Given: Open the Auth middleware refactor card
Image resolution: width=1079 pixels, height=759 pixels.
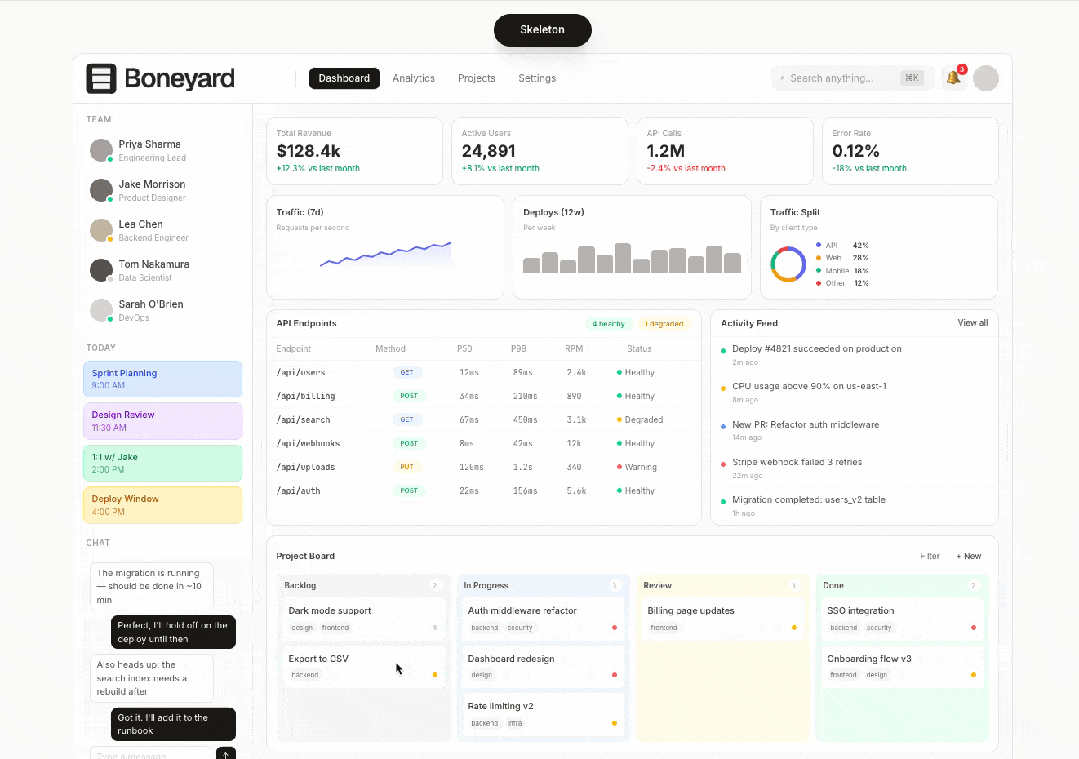Looking at the screenshot, I should pyautogui.click(x=543, y=618).
